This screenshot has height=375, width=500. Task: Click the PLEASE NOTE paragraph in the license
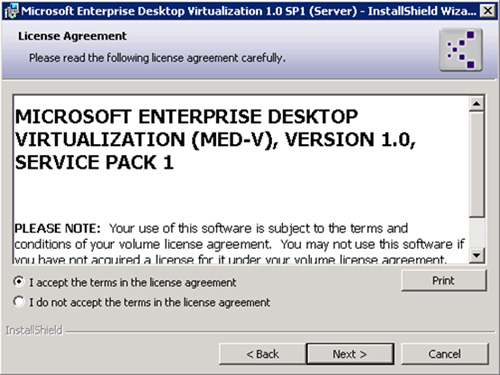tap(239, 244)
